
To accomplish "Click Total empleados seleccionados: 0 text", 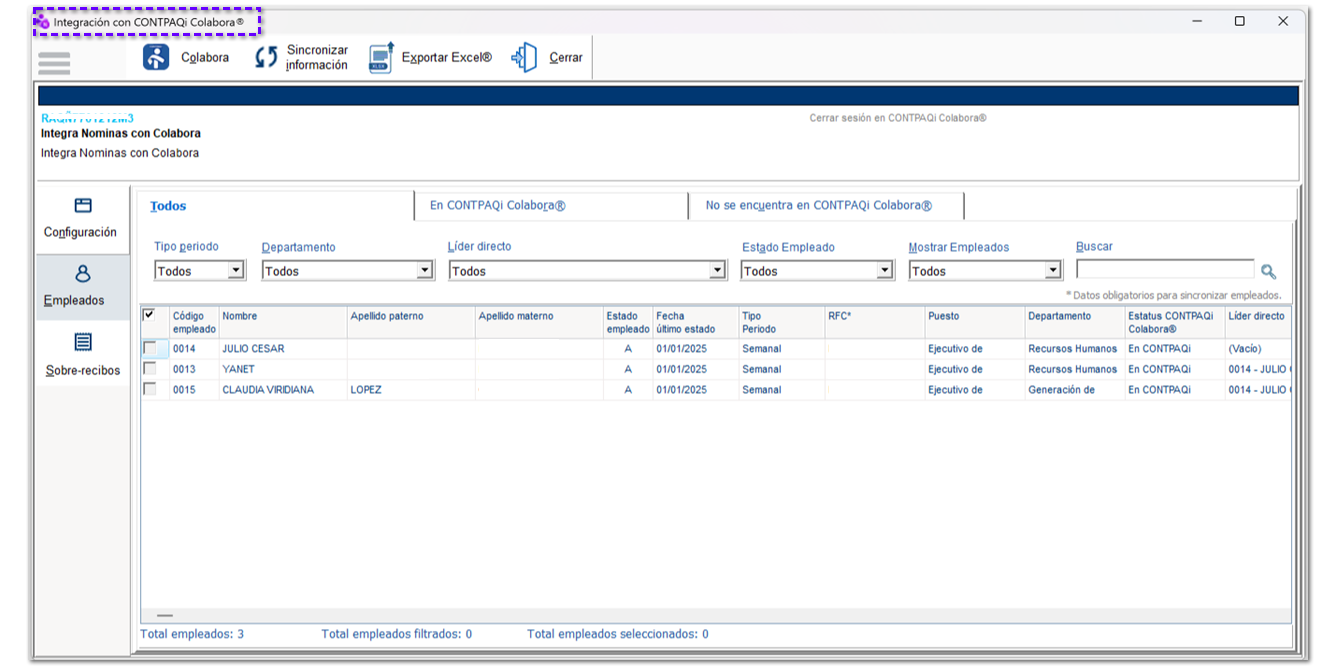I will point(618,634).
